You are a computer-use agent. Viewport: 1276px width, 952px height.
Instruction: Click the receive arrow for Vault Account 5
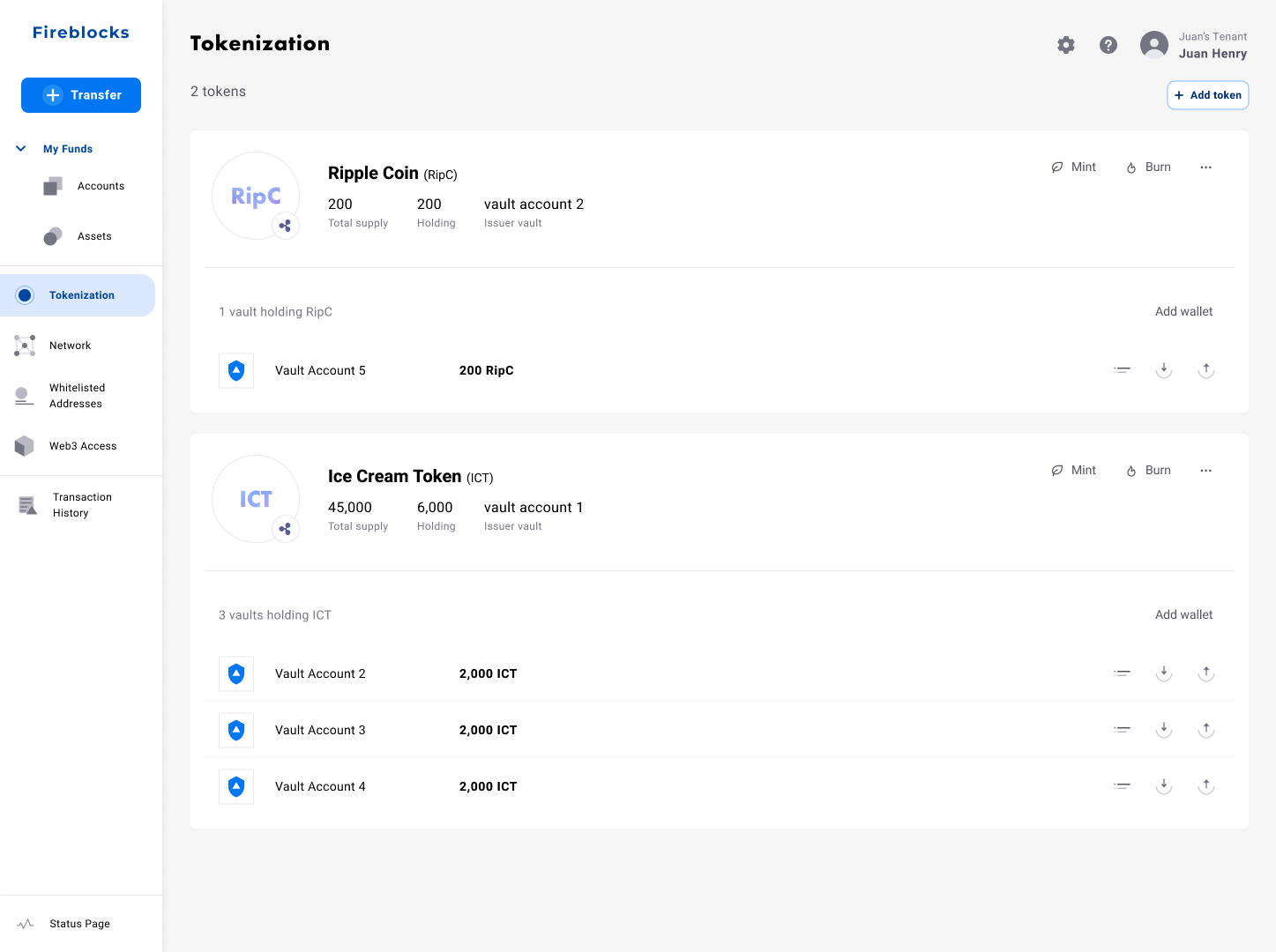1164,370
